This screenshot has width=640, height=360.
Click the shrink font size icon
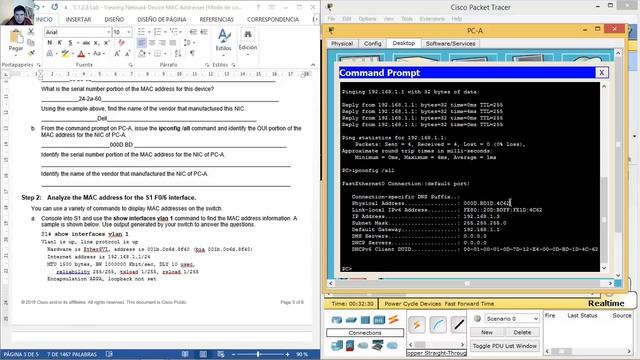128,53
